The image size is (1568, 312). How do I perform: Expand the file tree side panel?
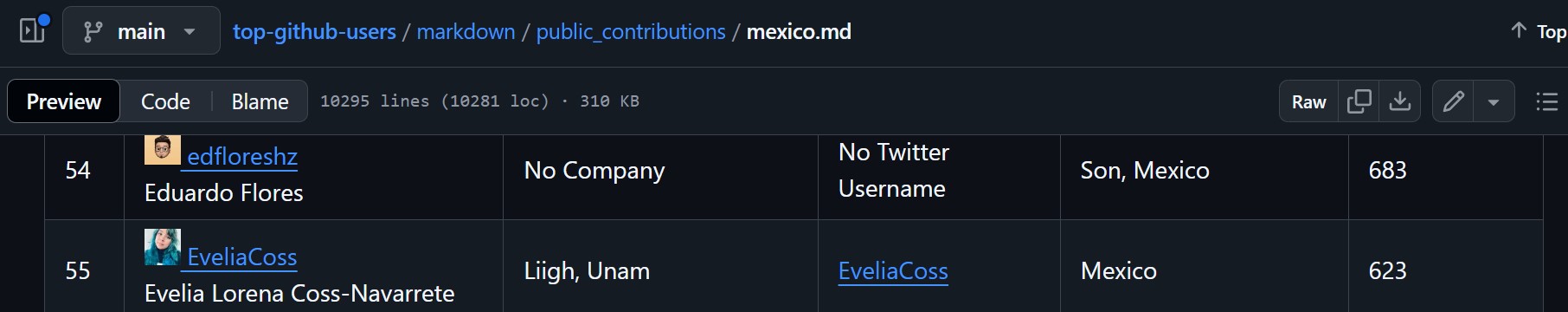pyautogui.click(x=33, y=31)
